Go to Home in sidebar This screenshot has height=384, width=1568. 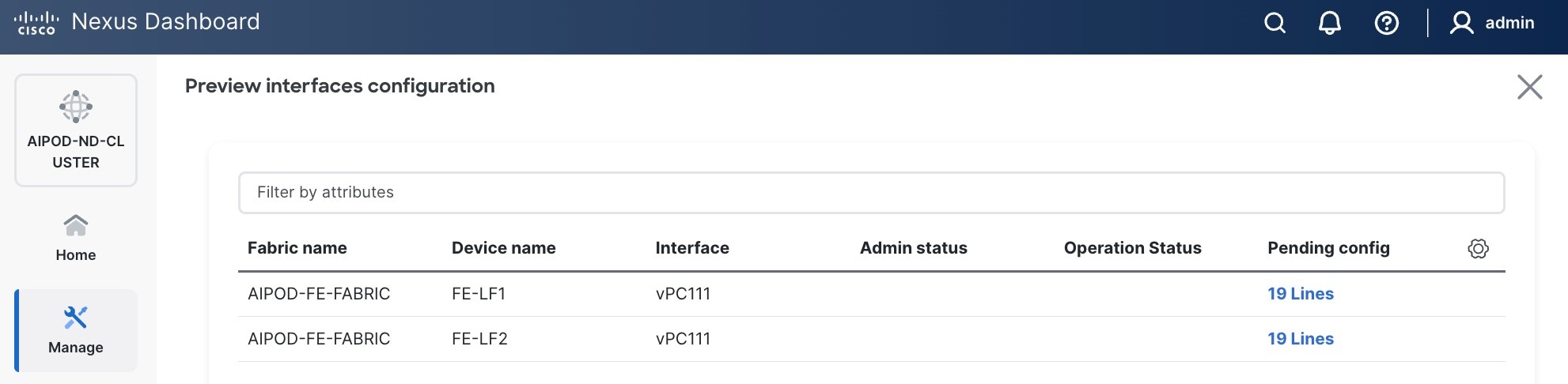(76, 238)
